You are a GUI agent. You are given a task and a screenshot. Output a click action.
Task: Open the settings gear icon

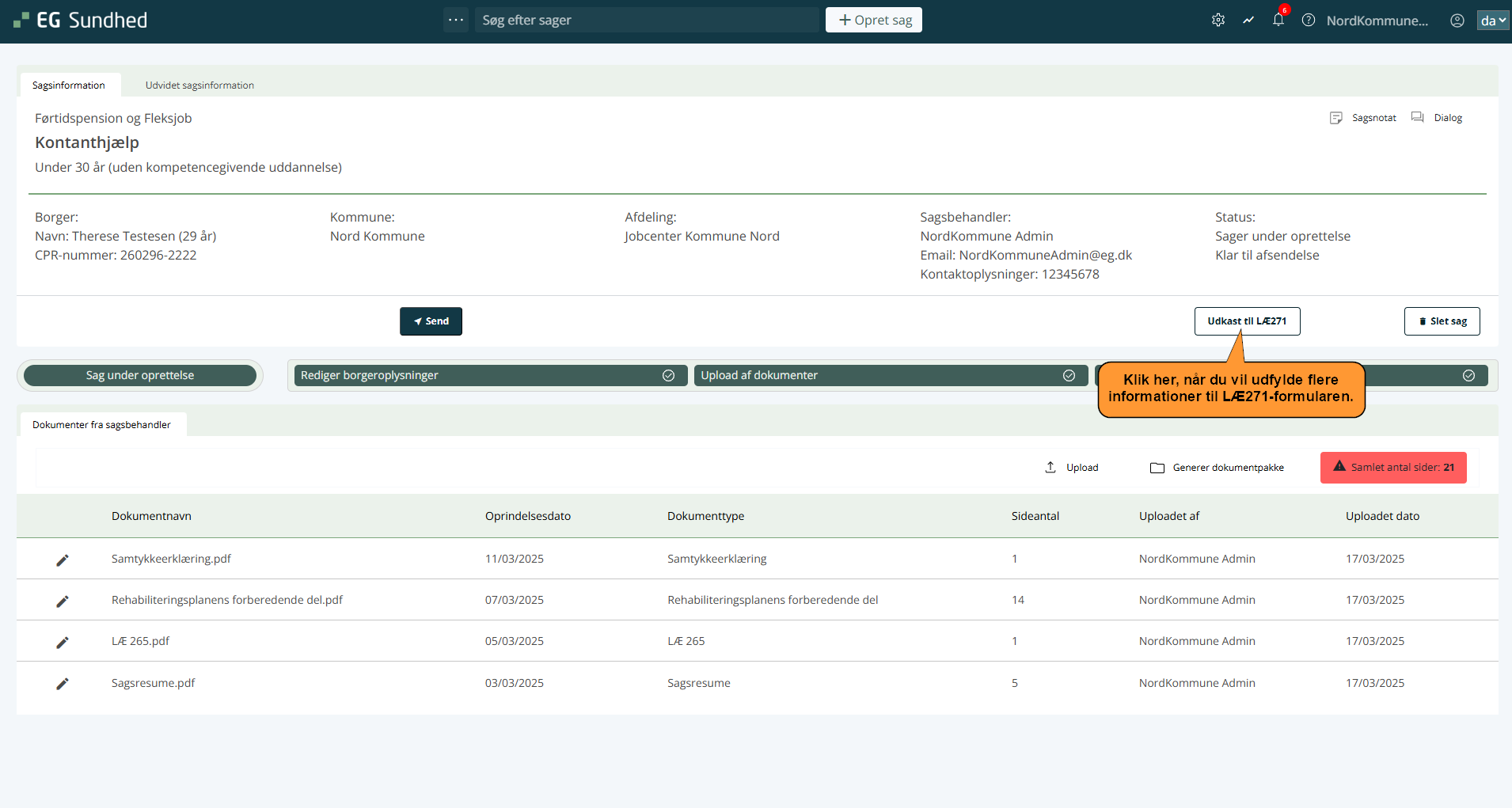[x=1218, y=21]
